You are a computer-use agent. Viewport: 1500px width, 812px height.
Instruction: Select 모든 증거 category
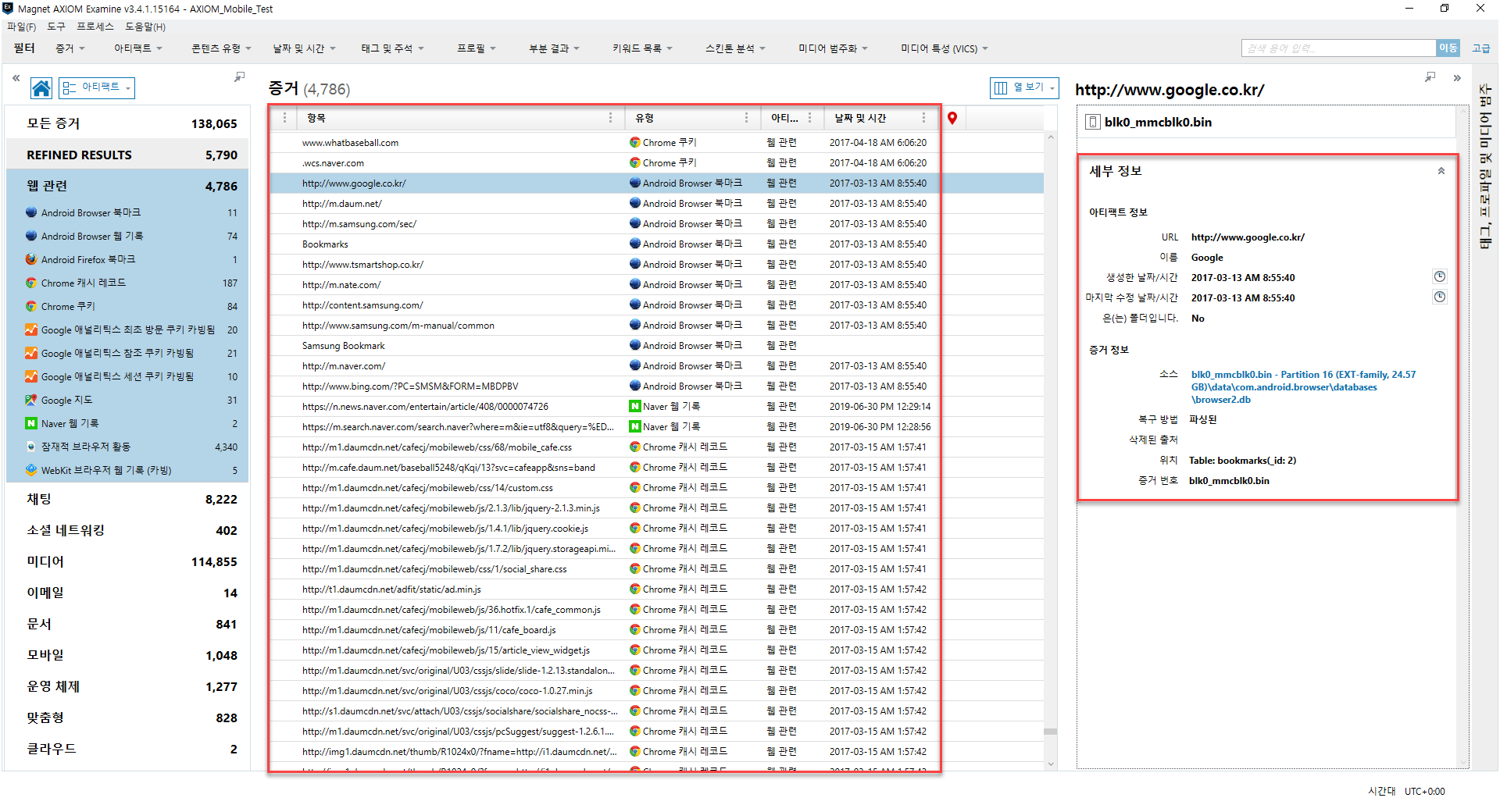(x=127, y=123)
